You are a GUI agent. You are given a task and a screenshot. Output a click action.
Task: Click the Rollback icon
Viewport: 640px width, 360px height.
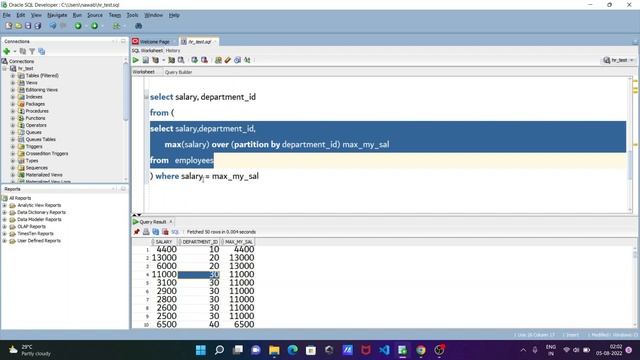point(204,60)
